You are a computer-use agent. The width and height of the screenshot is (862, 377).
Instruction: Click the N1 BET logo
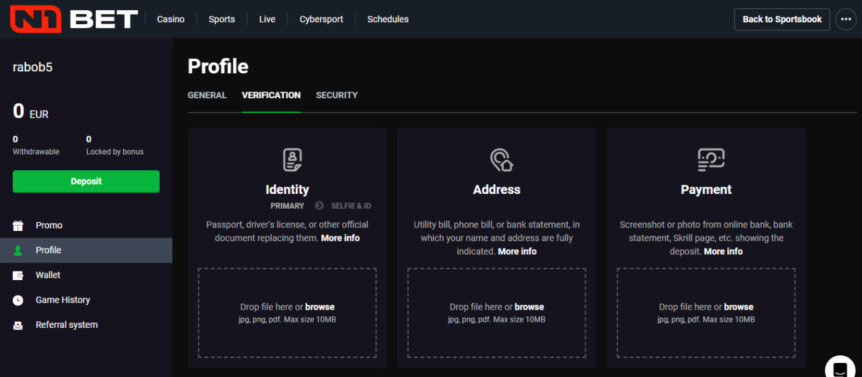[x=74, y=19]
